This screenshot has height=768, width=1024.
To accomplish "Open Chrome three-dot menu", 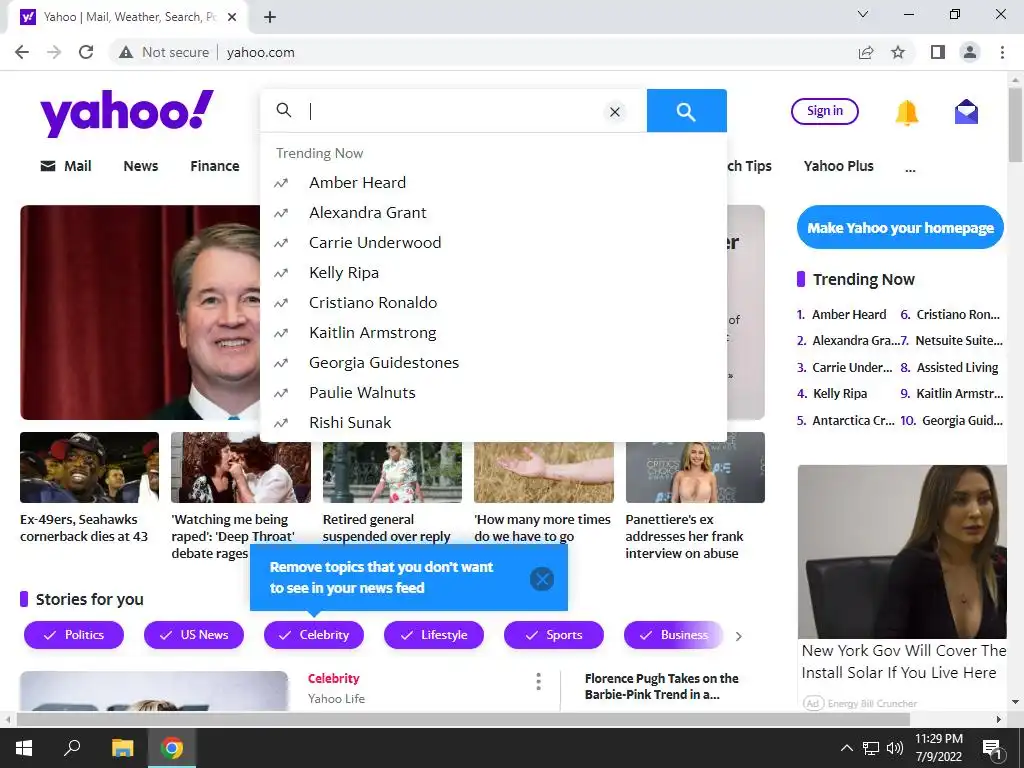I will click(x=1002, y=52).
